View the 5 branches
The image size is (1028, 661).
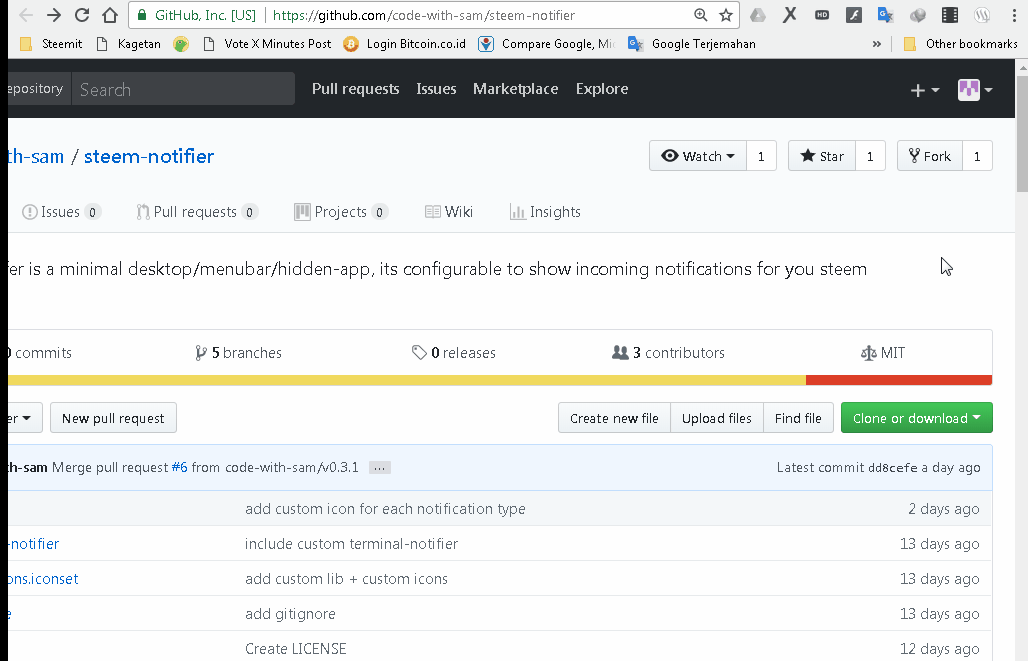pyautogui.click(x=239, y=353)
